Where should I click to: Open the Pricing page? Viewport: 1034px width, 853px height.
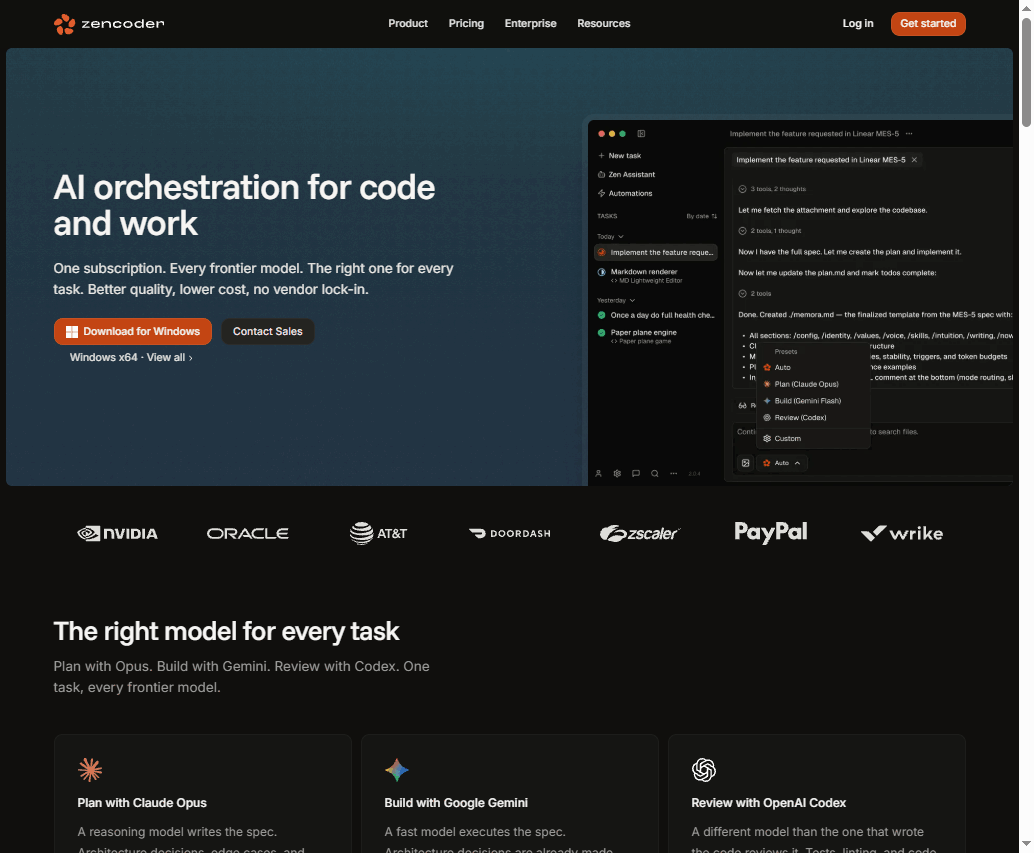tap(466, 24)
